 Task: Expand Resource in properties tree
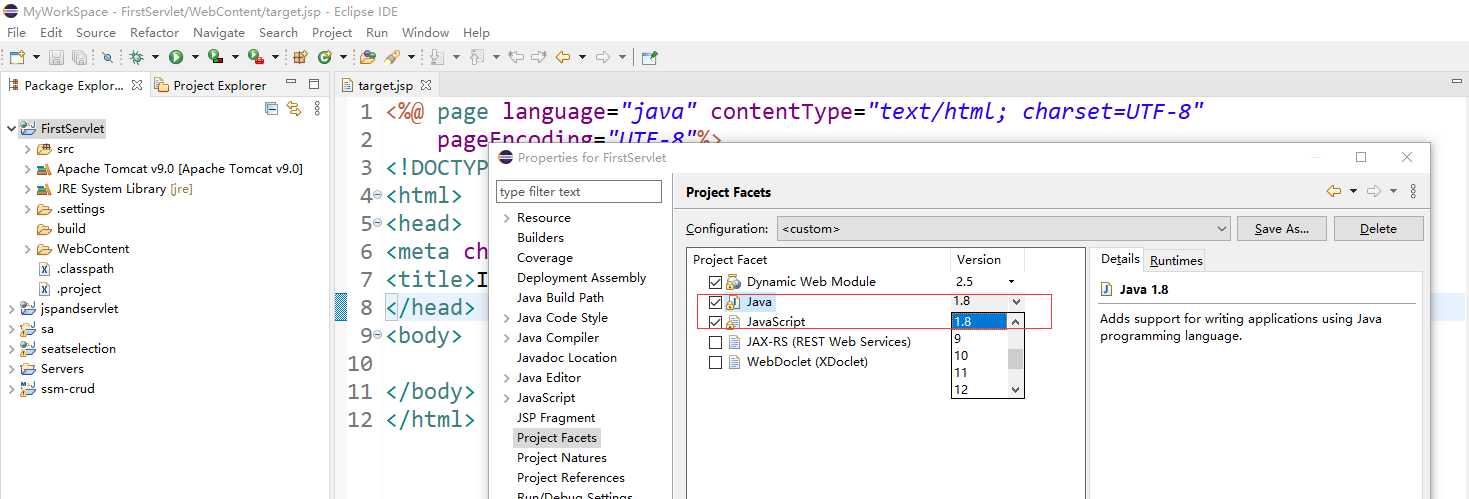[x=506, y=218]
